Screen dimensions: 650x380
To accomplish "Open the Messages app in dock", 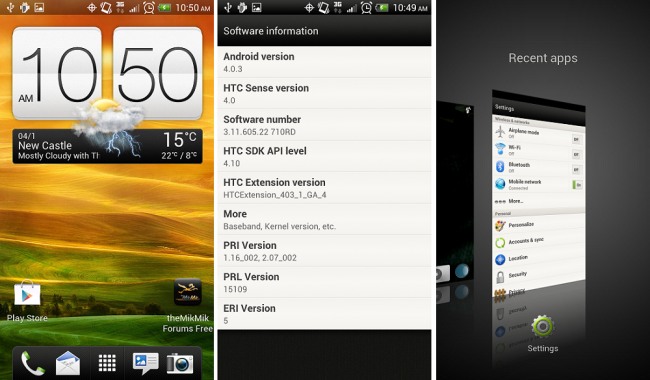I will click(146, 363).
